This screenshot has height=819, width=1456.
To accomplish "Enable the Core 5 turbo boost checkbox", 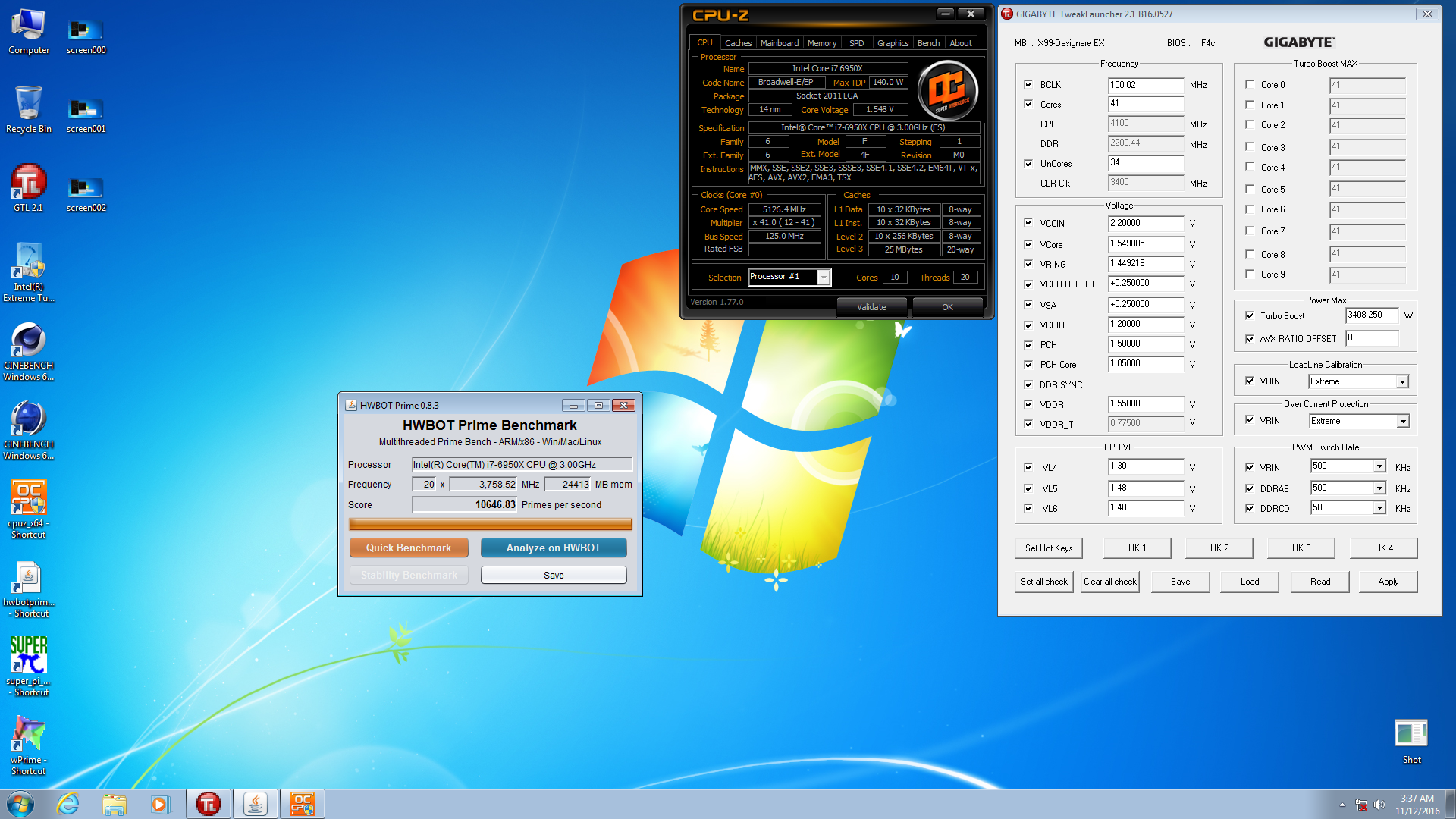I will pos(1250,189).
